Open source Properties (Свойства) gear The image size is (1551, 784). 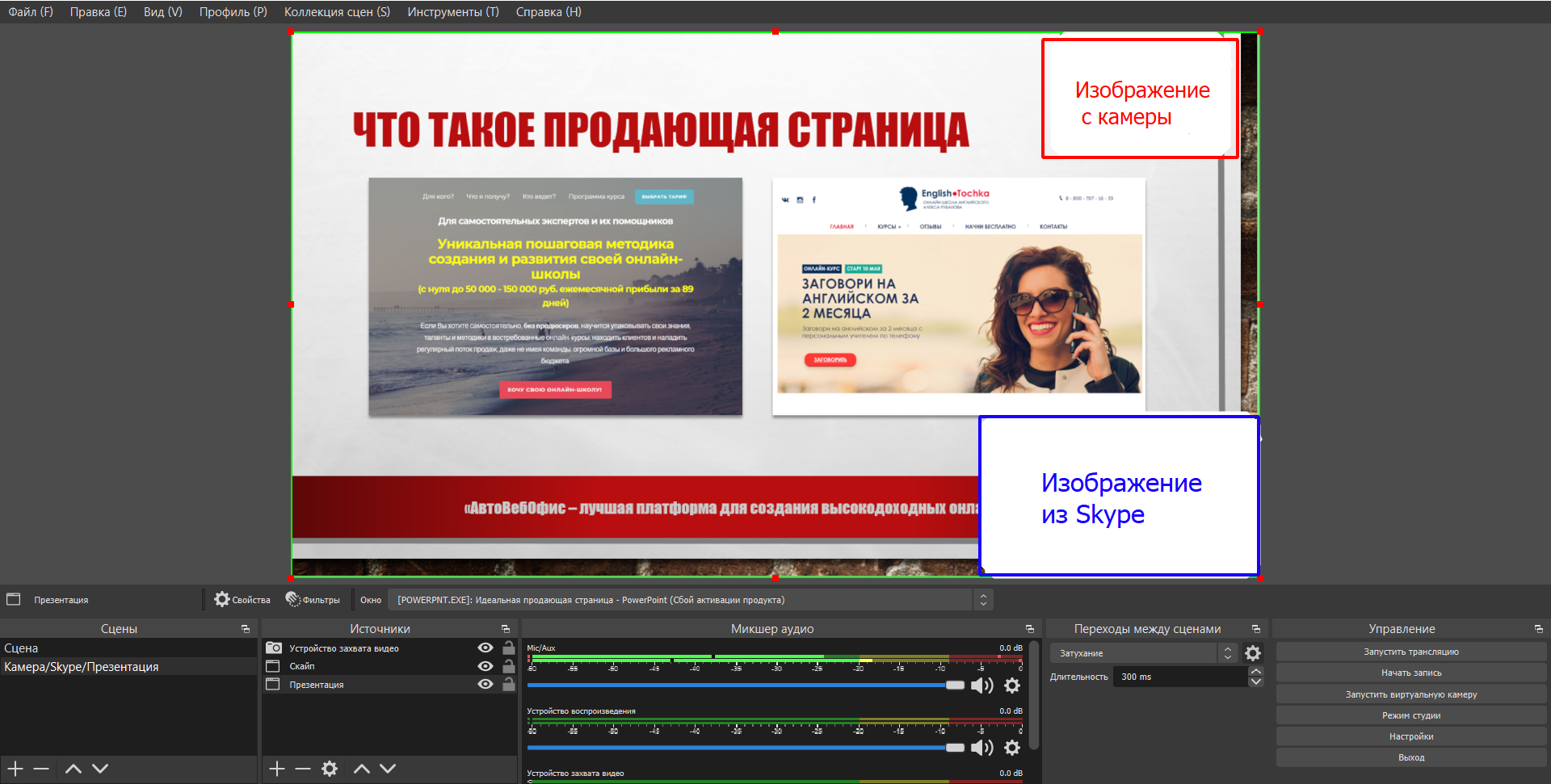pyautogui.click(x=242, y=600)
